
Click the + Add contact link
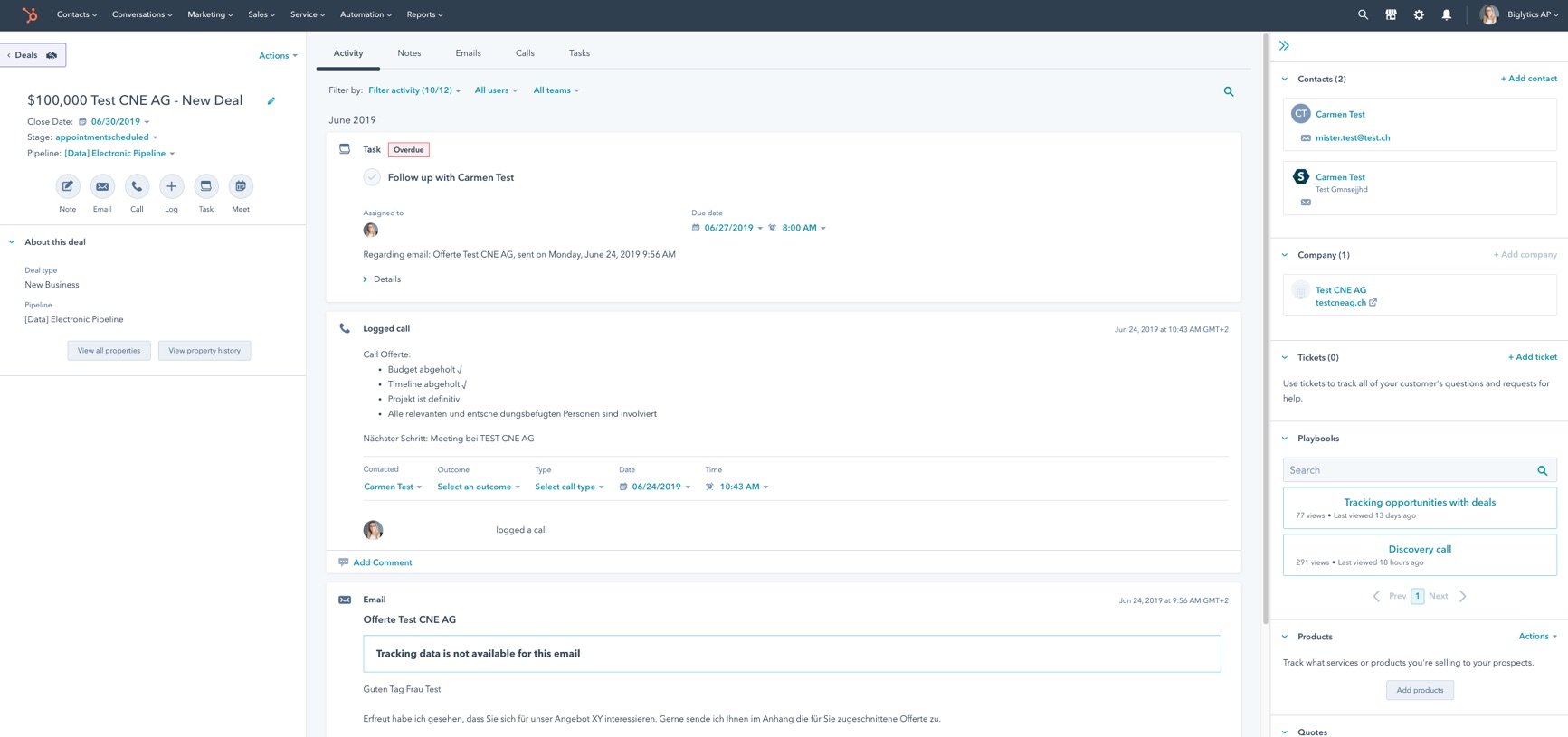(1529, 79)
